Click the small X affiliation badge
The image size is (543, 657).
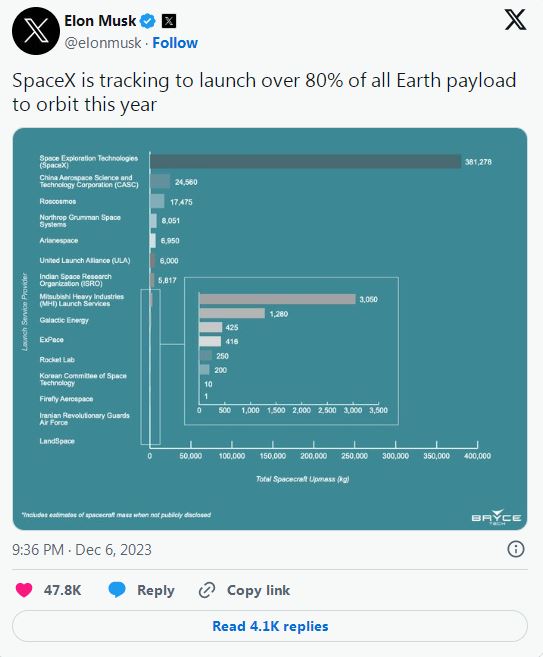coord(168,21)
